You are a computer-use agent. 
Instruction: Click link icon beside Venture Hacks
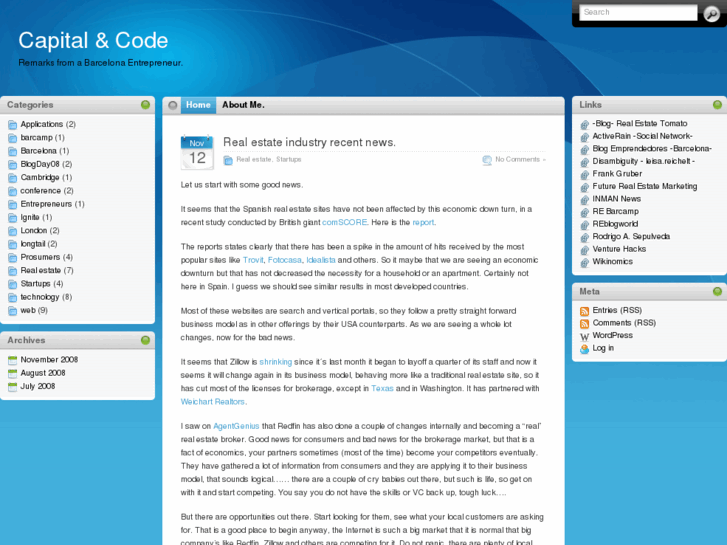585,250
